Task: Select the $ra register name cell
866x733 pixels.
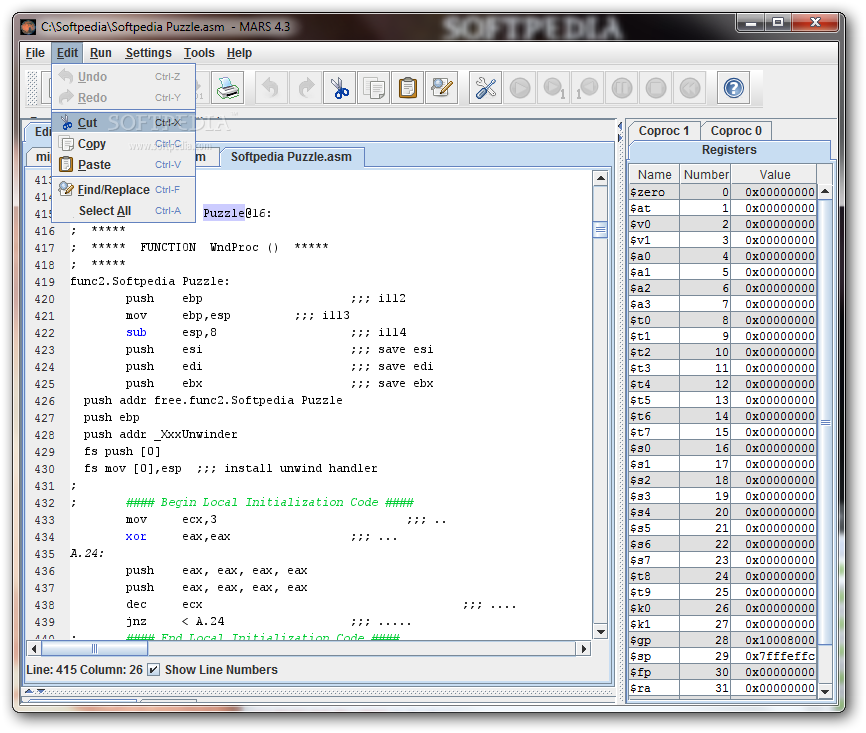Action: pos(654,688)
